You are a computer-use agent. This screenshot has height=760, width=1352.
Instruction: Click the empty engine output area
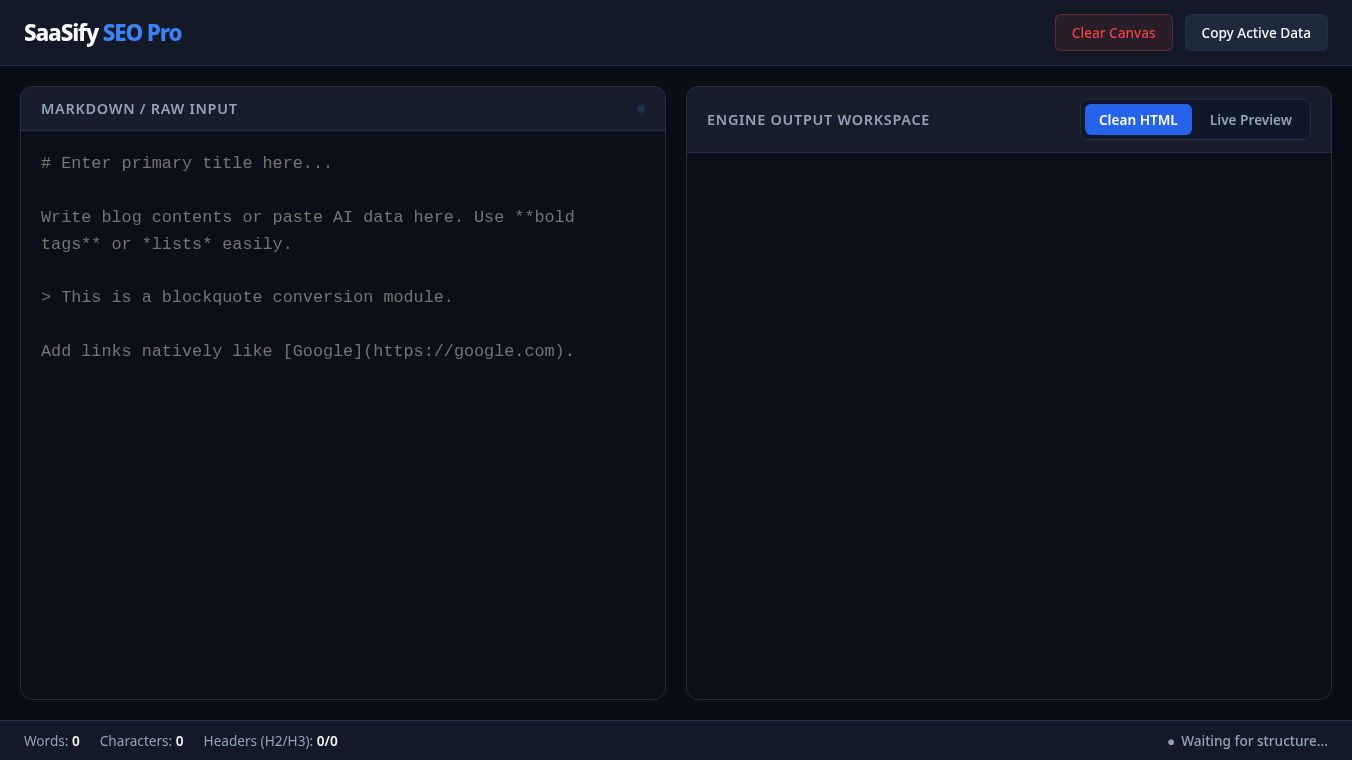pos(1009,426)
